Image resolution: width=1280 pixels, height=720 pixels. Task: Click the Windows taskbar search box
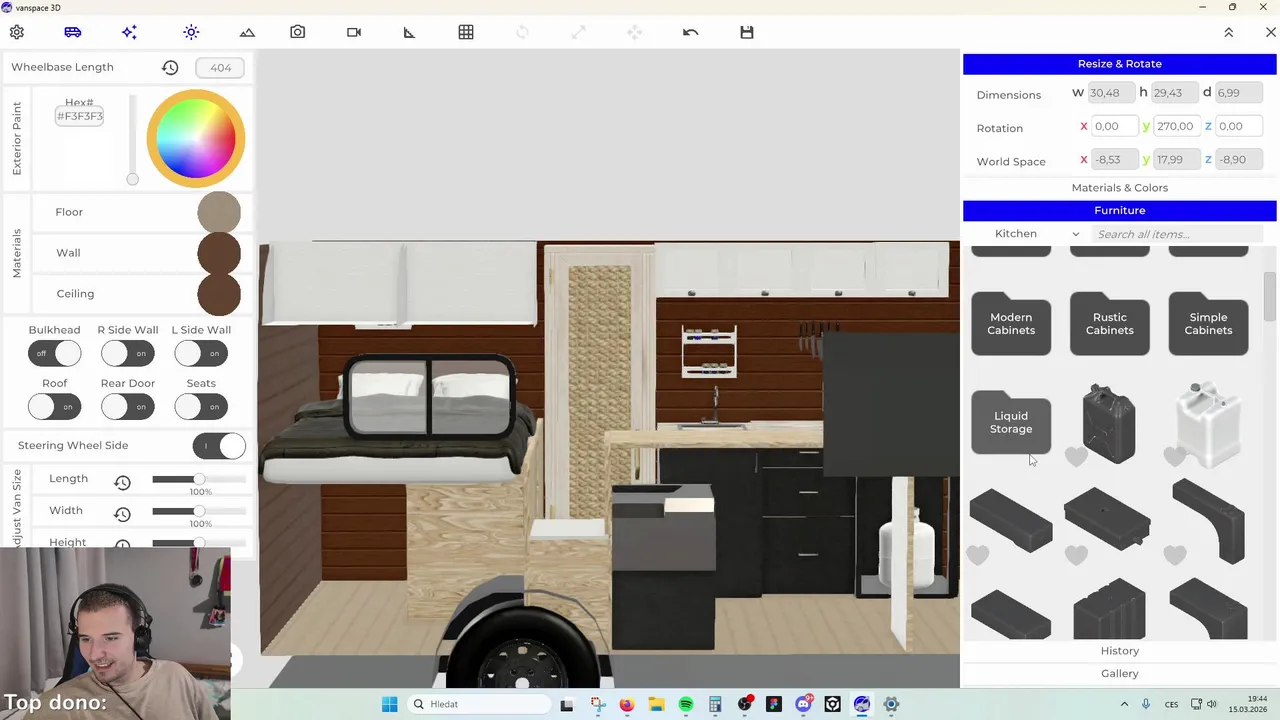[x=479, y=704]
